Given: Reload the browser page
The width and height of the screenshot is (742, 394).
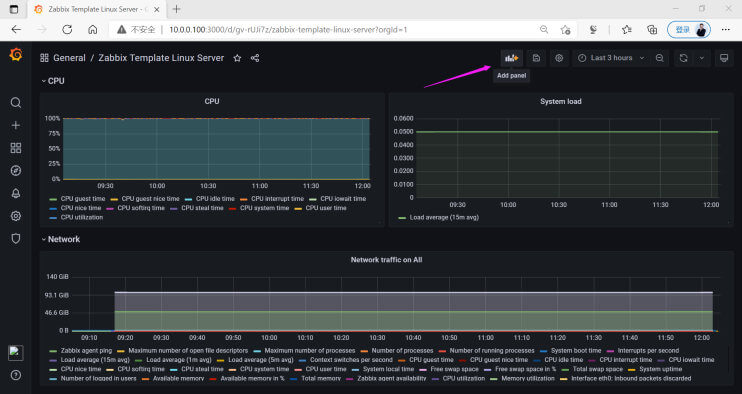Looking at the screenshot, I should pos(67,29).
